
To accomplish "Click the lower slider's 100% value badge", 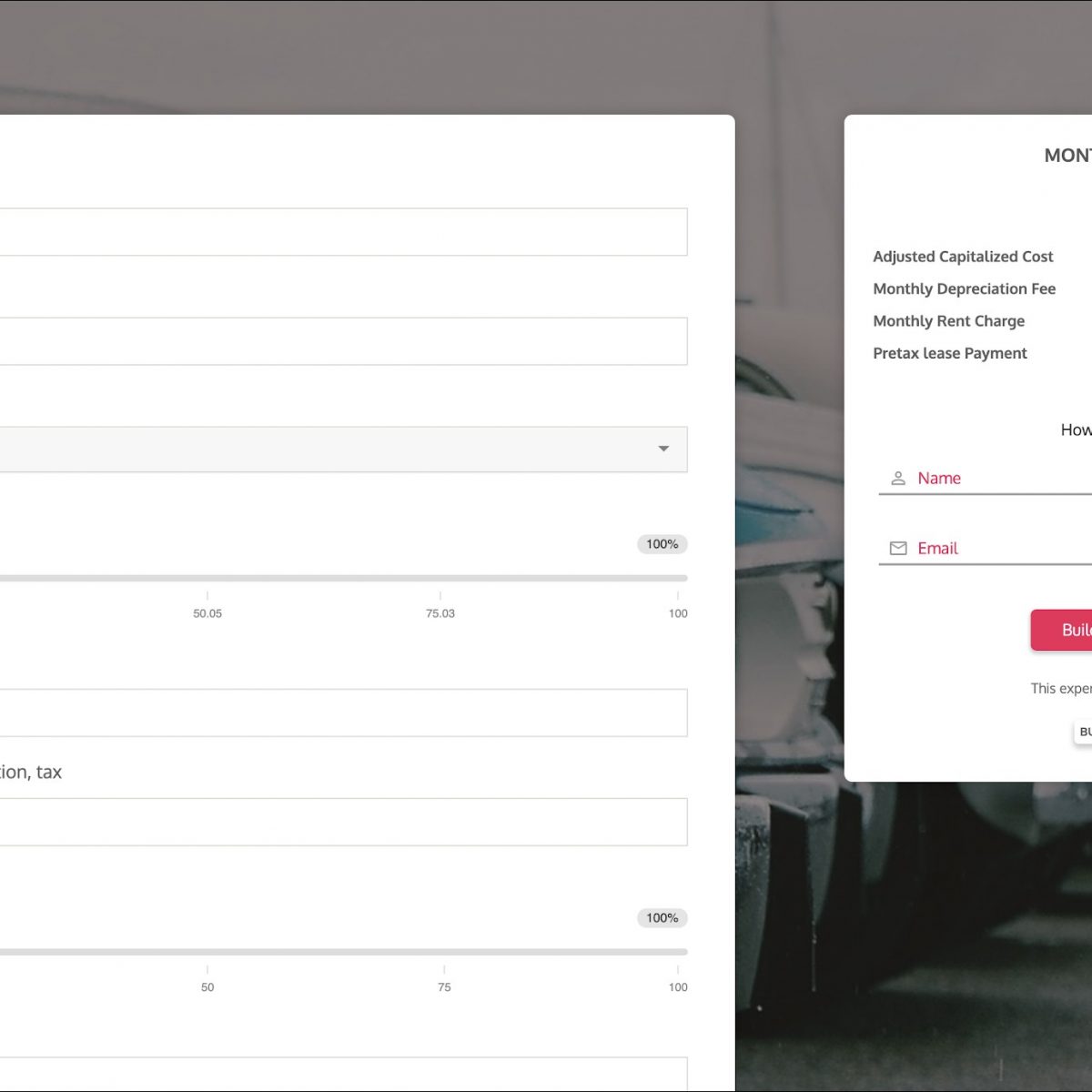I will coord(662,918).
